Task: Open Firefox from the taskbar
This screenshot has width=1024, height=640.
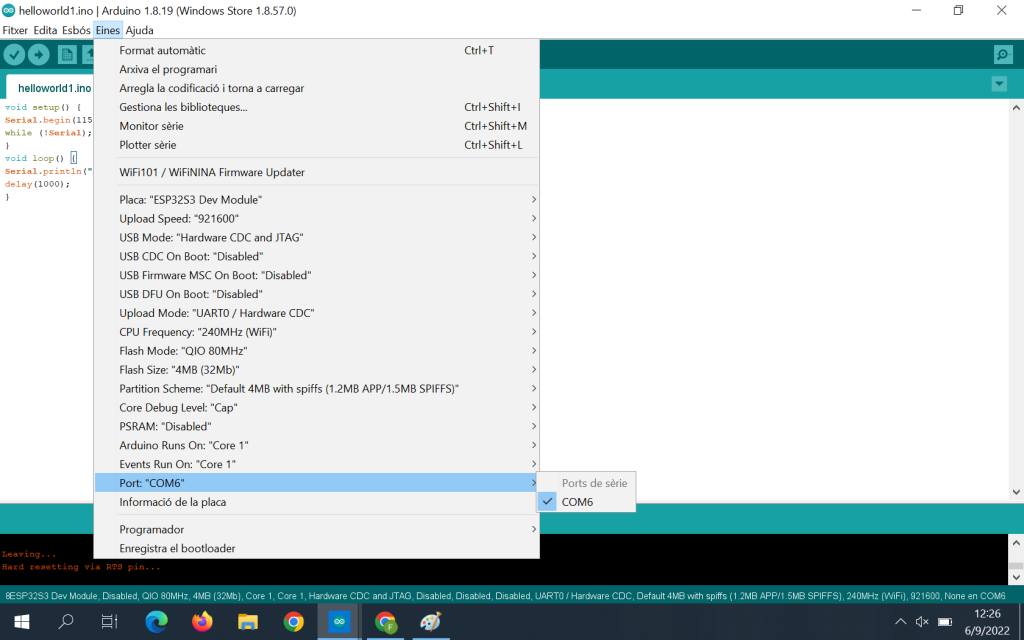Action: pos(202,622)
